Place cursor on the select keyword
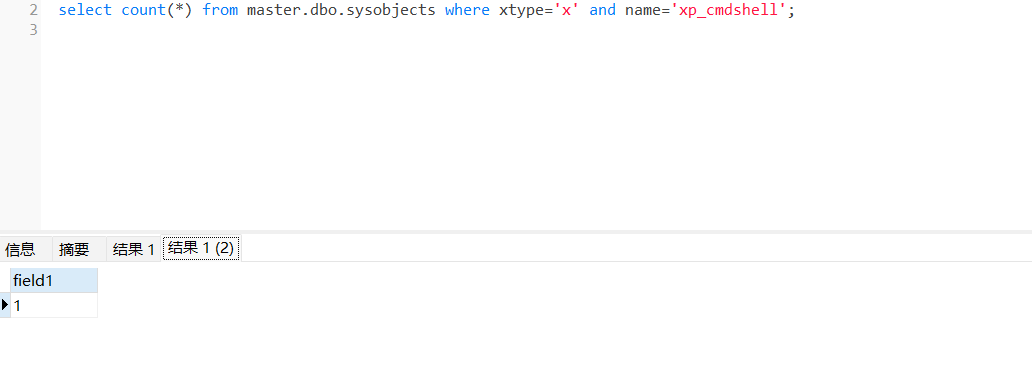The image size is (1032, 387). [85, 11]
